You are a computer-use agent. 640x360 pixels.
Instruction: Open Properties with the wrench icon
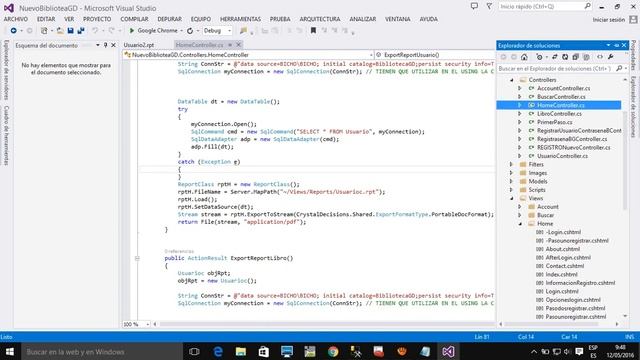click(611, 57)
